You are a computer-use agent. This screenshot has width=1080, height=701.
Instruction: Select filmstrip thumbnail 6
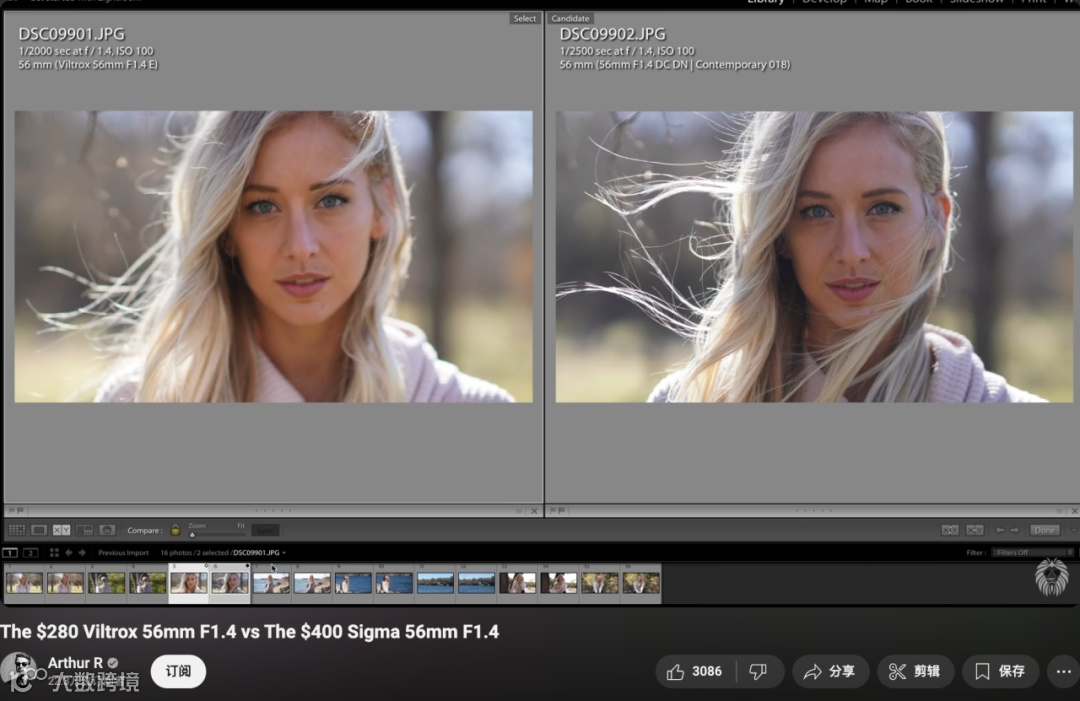pyautogui.click(x=230, y=583)
